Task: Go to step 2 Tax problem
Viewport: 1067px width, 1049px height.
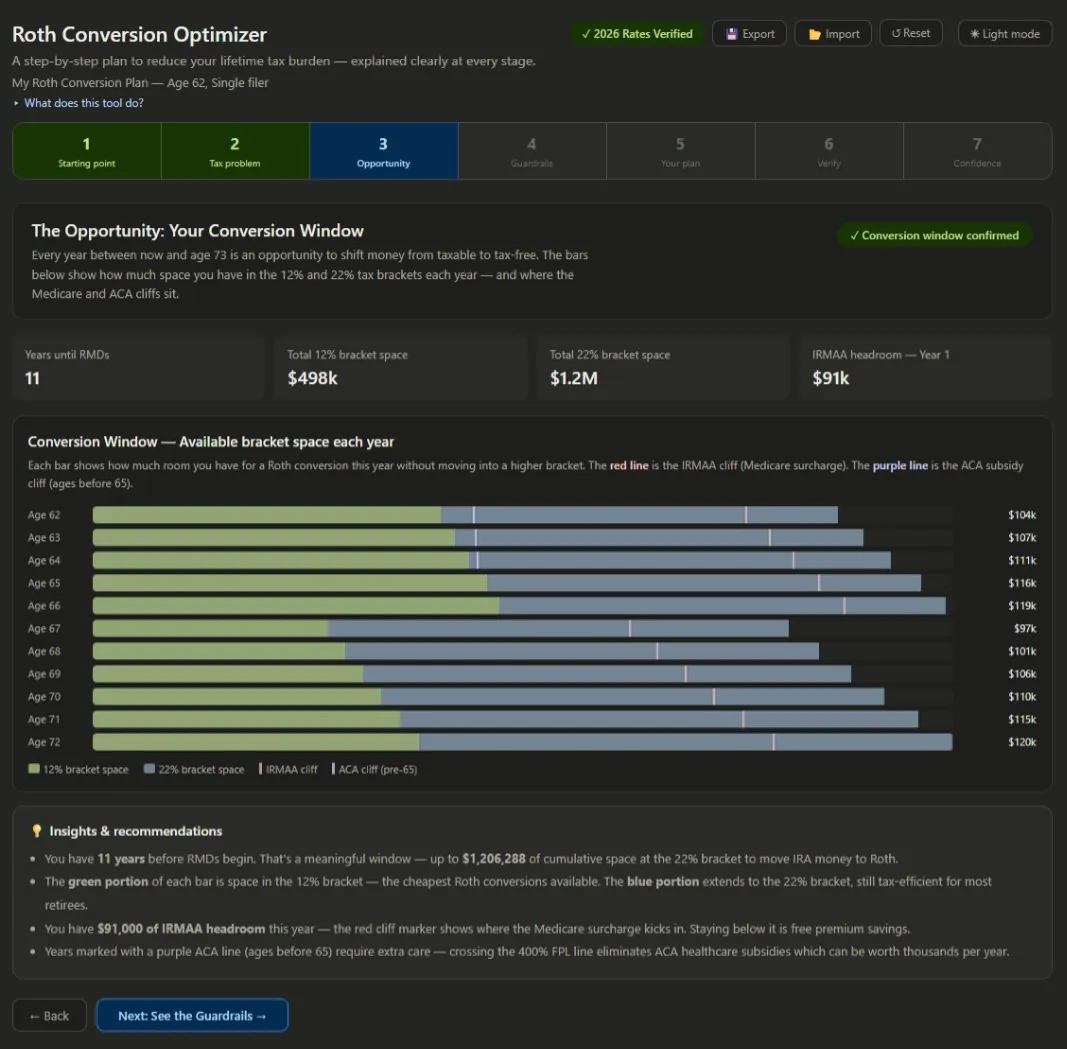Action: click(235, 151)
